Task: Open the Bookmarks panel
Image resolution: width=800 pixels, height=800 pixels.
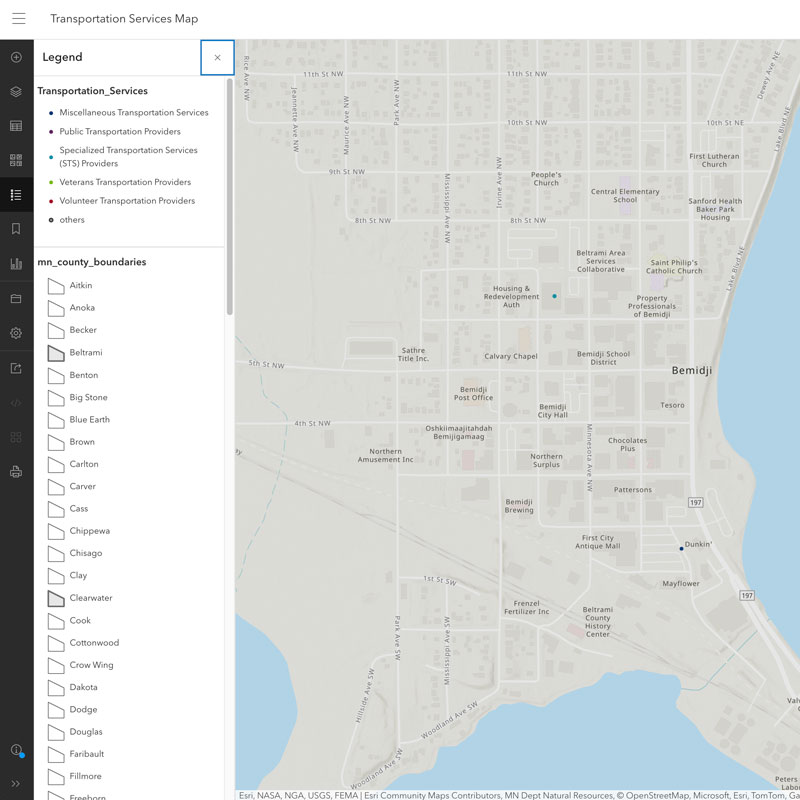Action: (15, 227)
